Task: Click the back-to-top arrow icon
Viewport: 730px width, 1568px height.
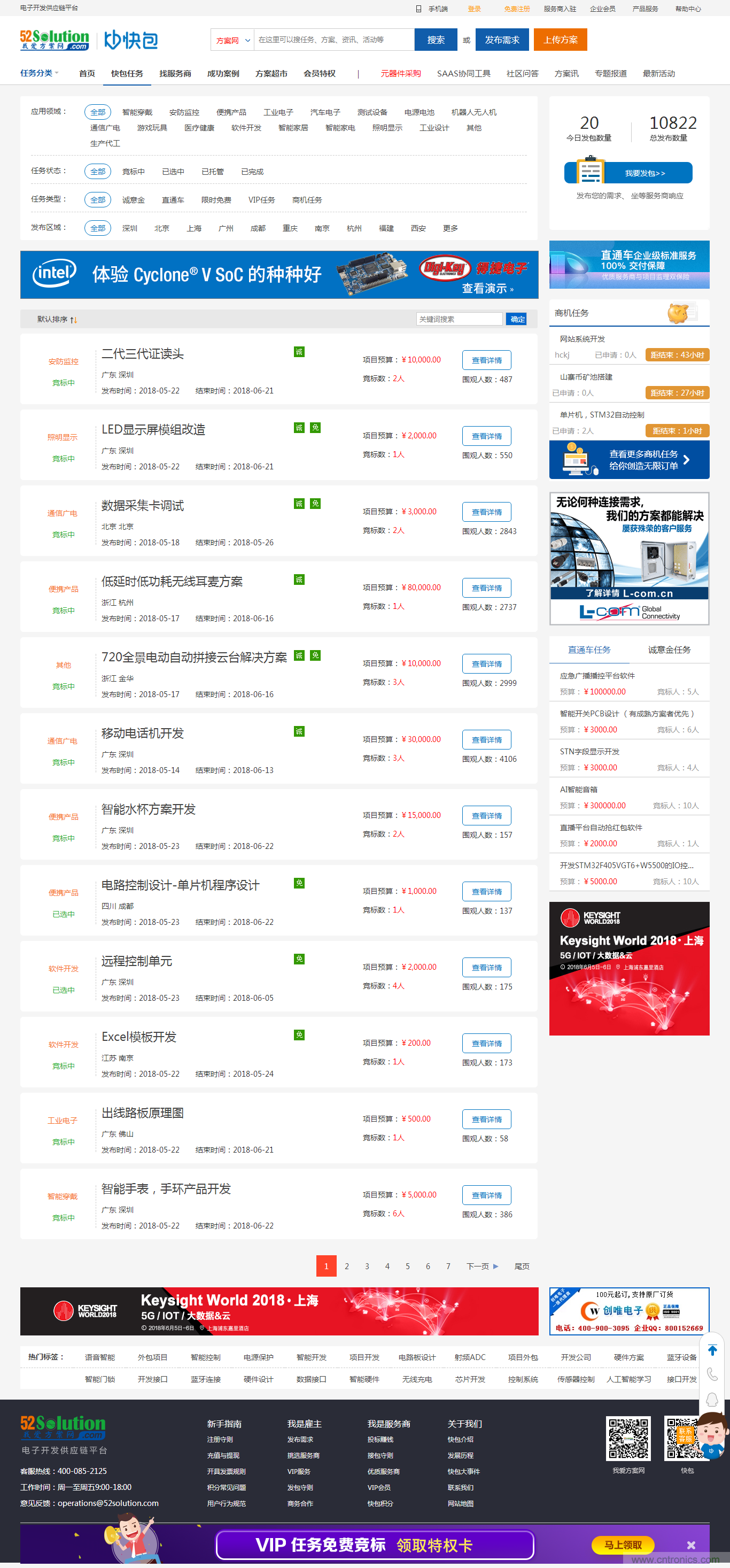Action: (712, 1350)
